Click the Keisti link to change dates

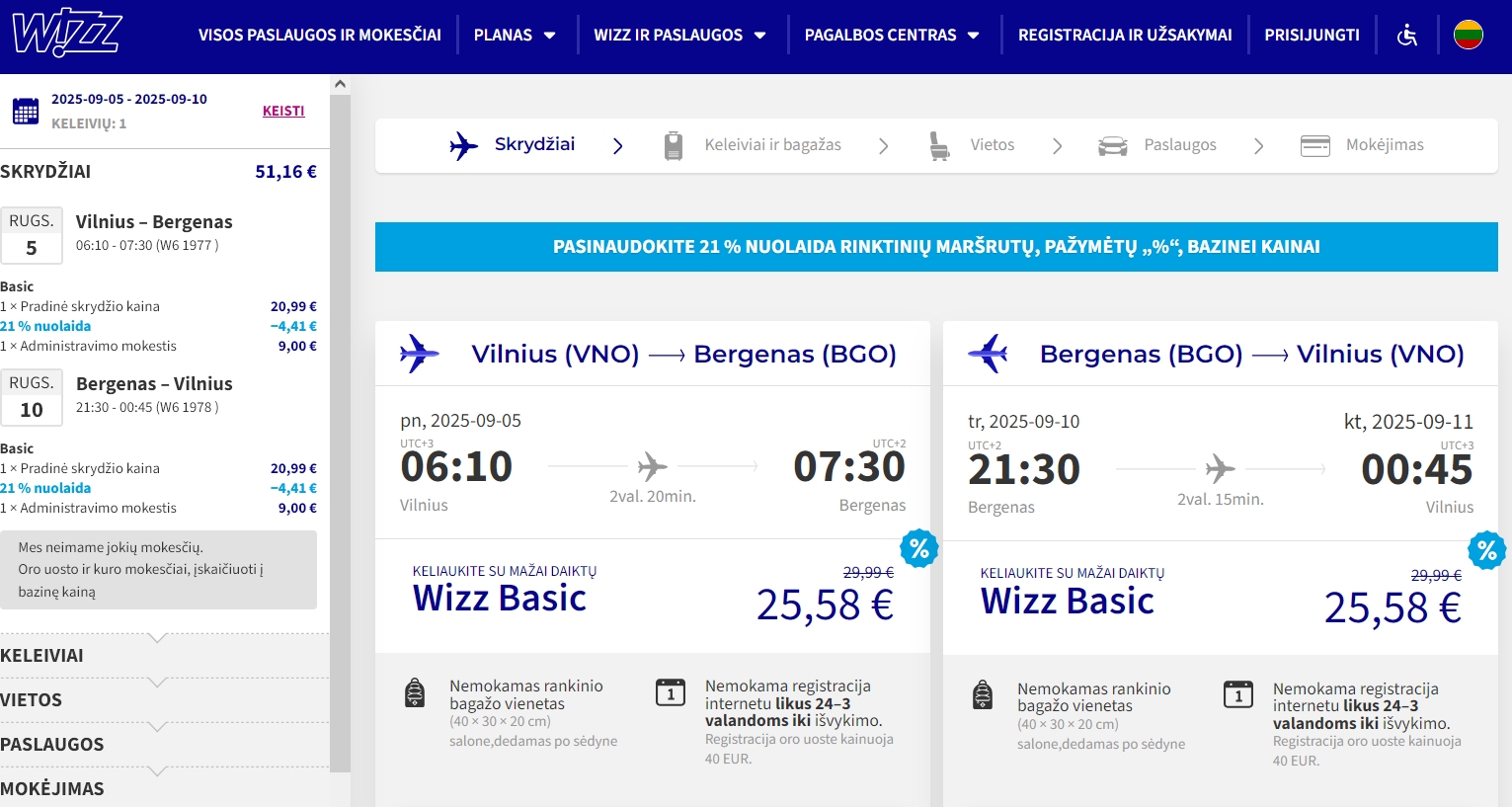[283, 111]
